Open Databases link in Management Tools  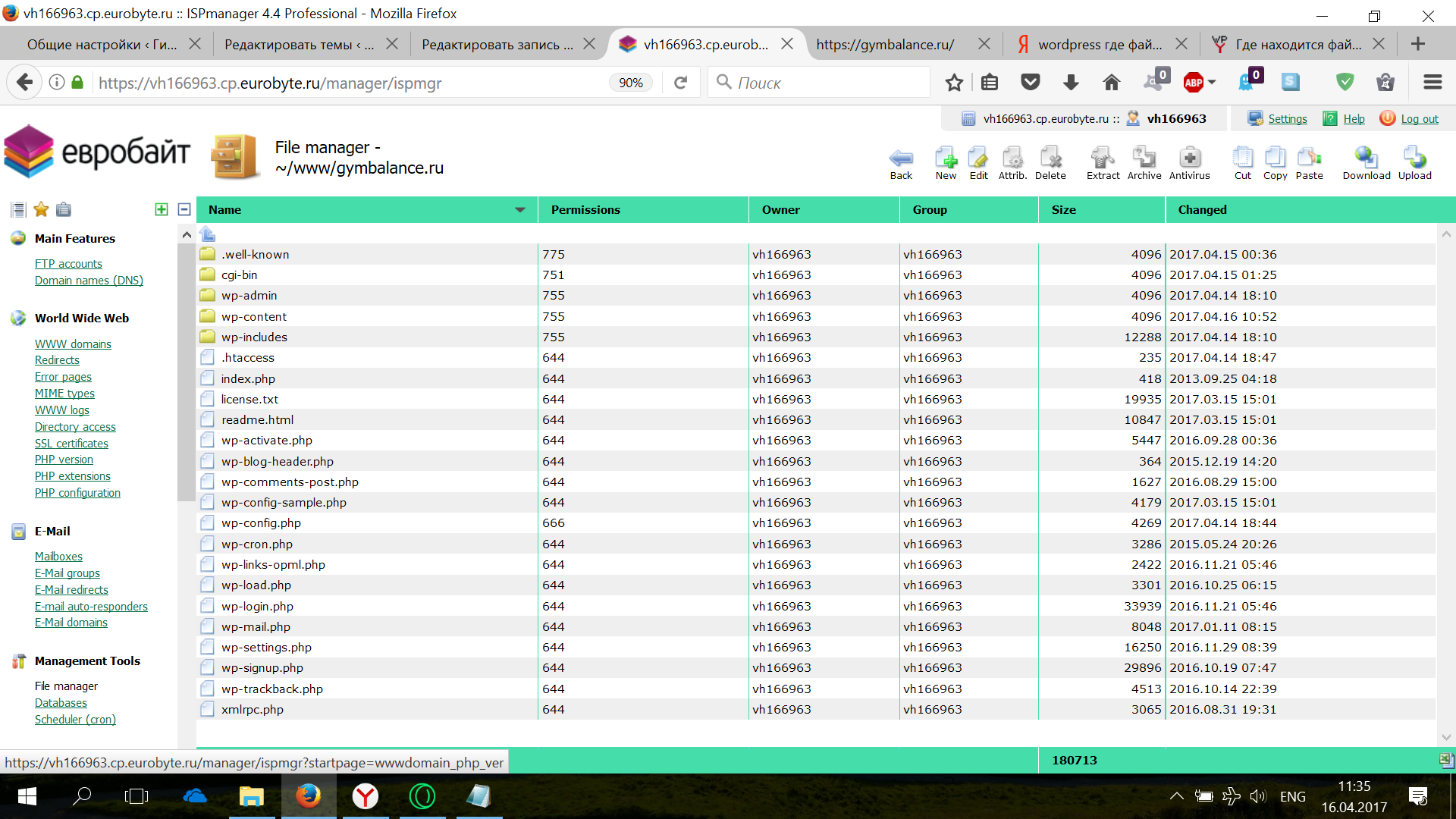pos(61,703)
